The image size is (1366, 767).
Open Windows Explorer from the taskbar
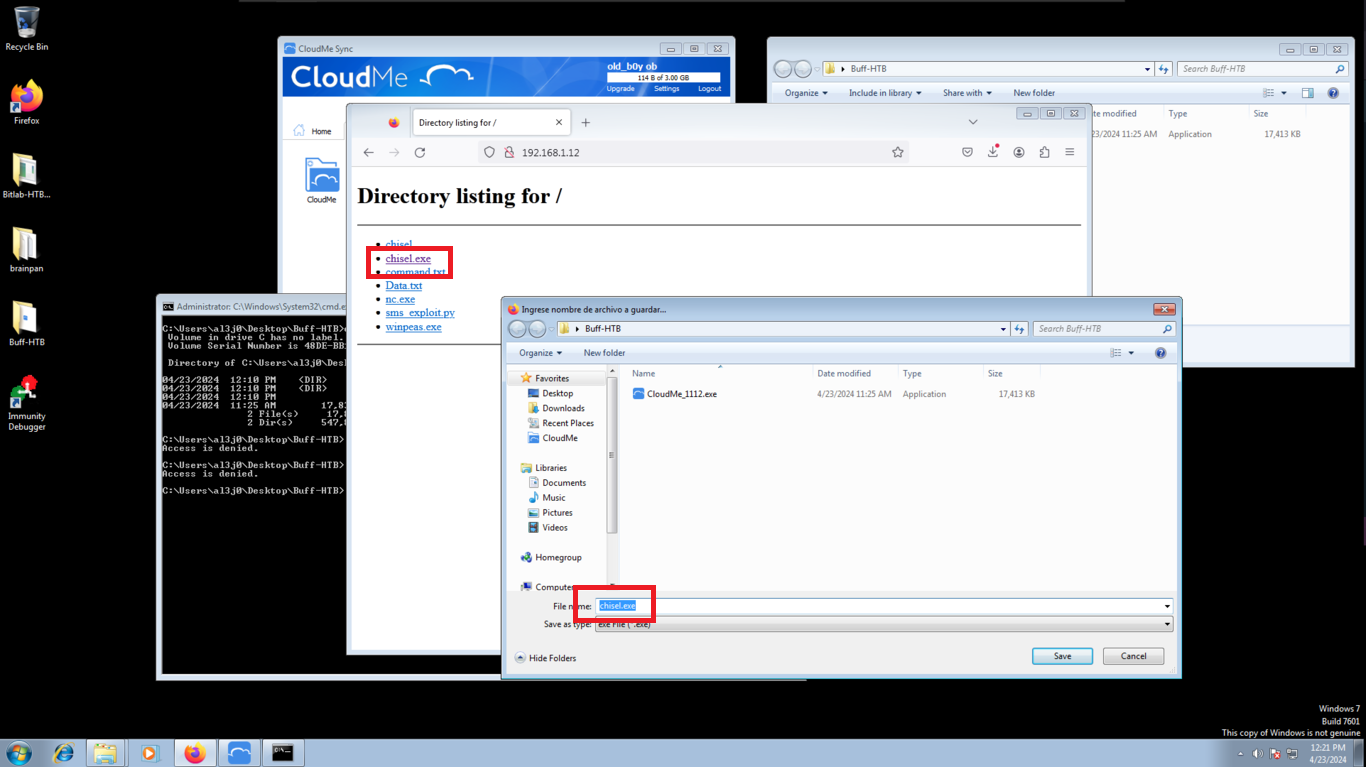click(x=106, y=753)
